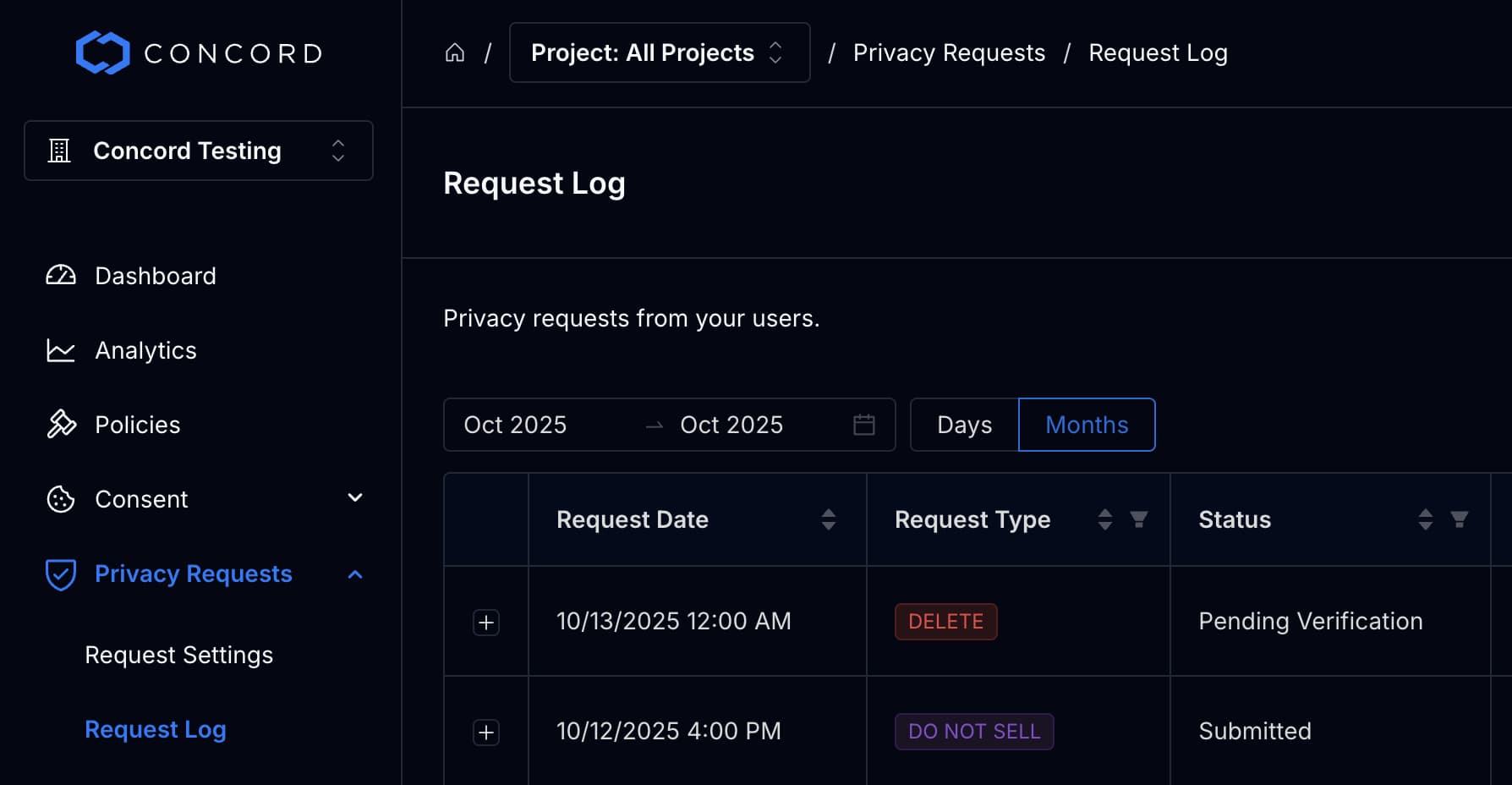Image resolution: width=1512 pixels, height=785 pixels.
Task: Open the Project: All Projects dropdown
Action: [x=659, y=52]
